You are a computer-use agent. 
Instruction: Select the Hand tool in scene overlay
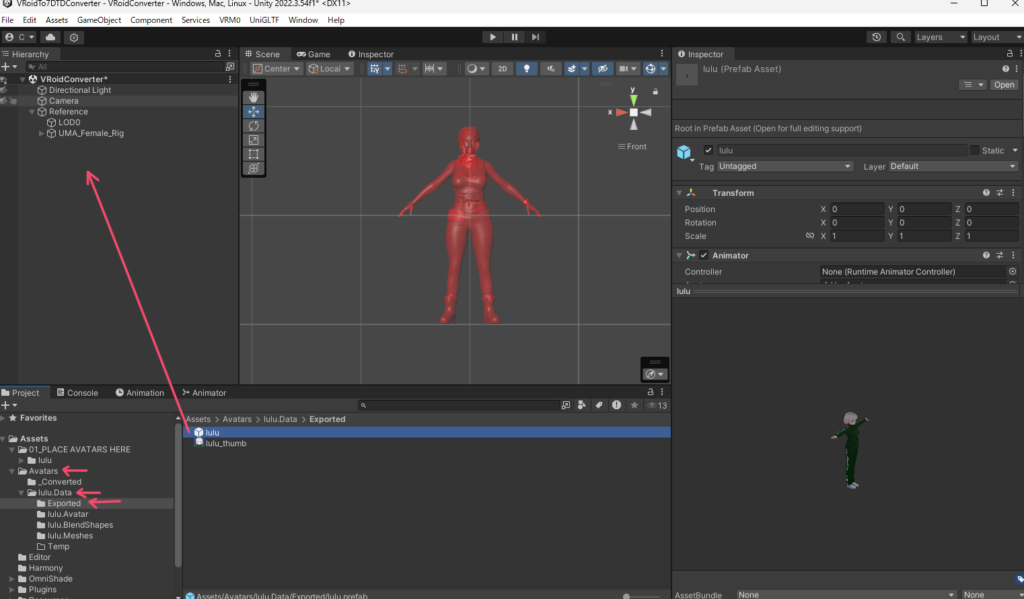(x=254, y=97)
